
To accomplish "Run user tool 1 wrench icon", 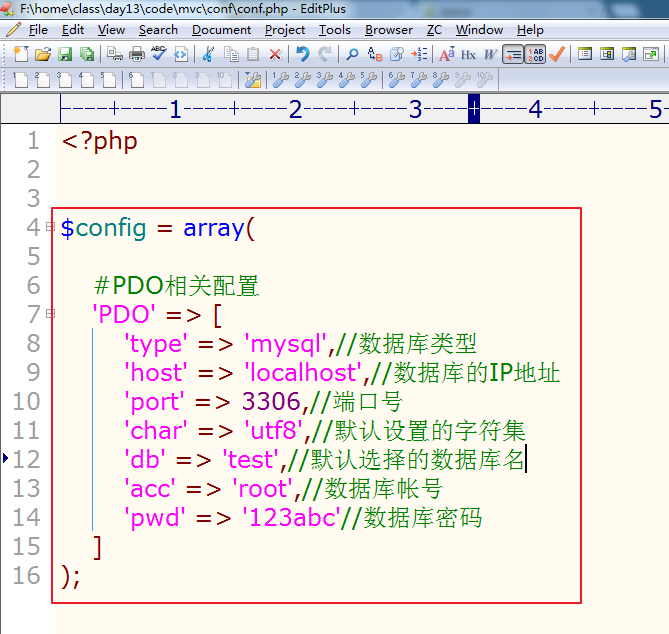I will coord(280,79).
